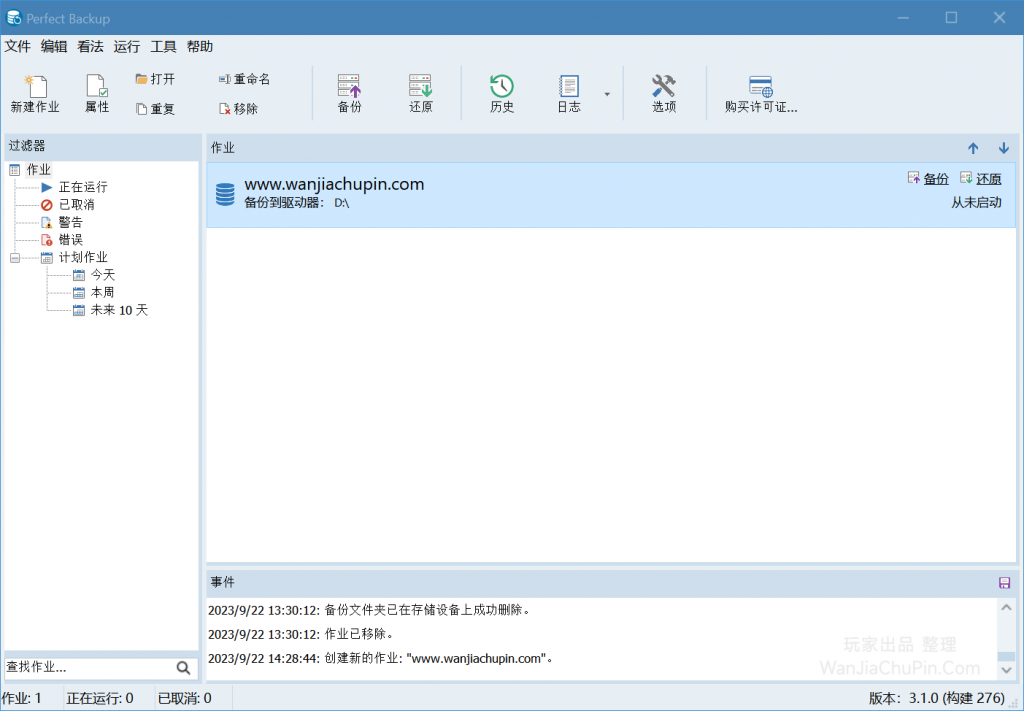This screenshot has width=1024, height=711.
Task: Click the 还原 restore toolbar icon
Action: click(421, 93)
